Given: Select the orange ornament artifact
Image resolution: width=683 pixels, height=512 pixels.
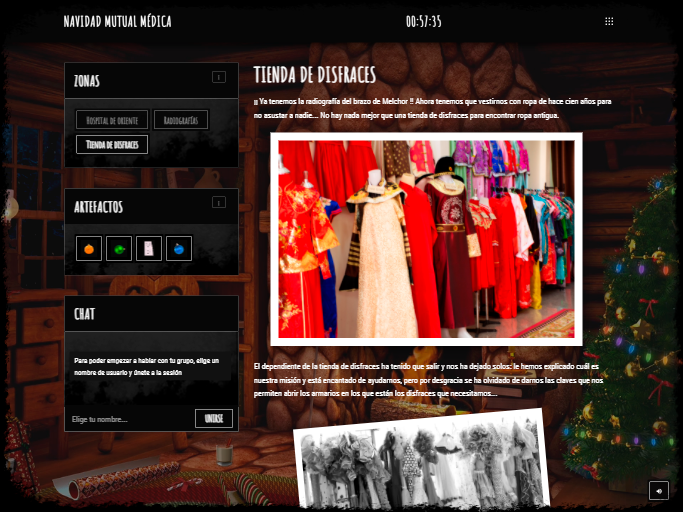Looking at the screenshot, I should [89, 248].
